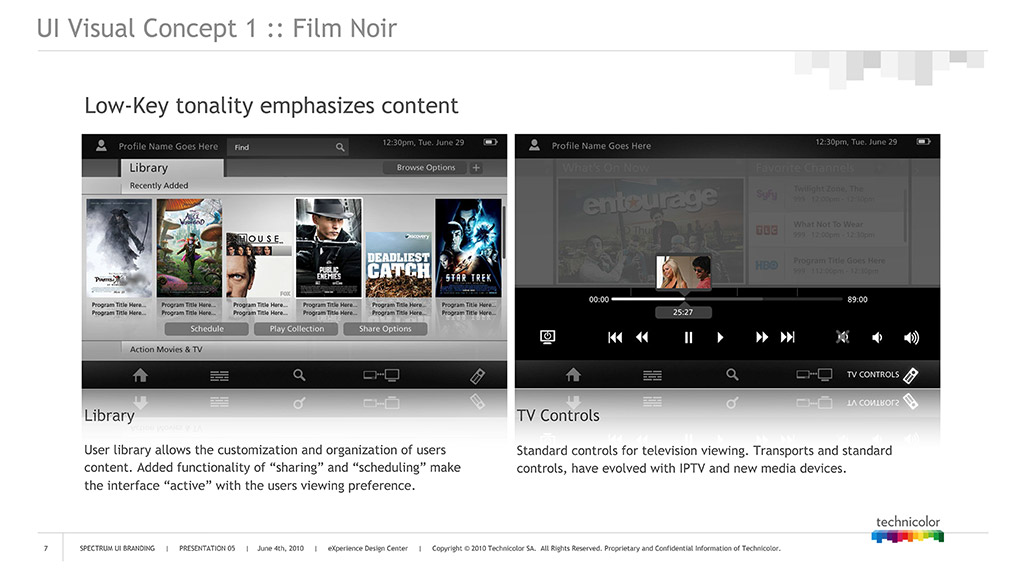
Task: Click the rewind double-arrow icon
Action: click(x=642, y=338)
